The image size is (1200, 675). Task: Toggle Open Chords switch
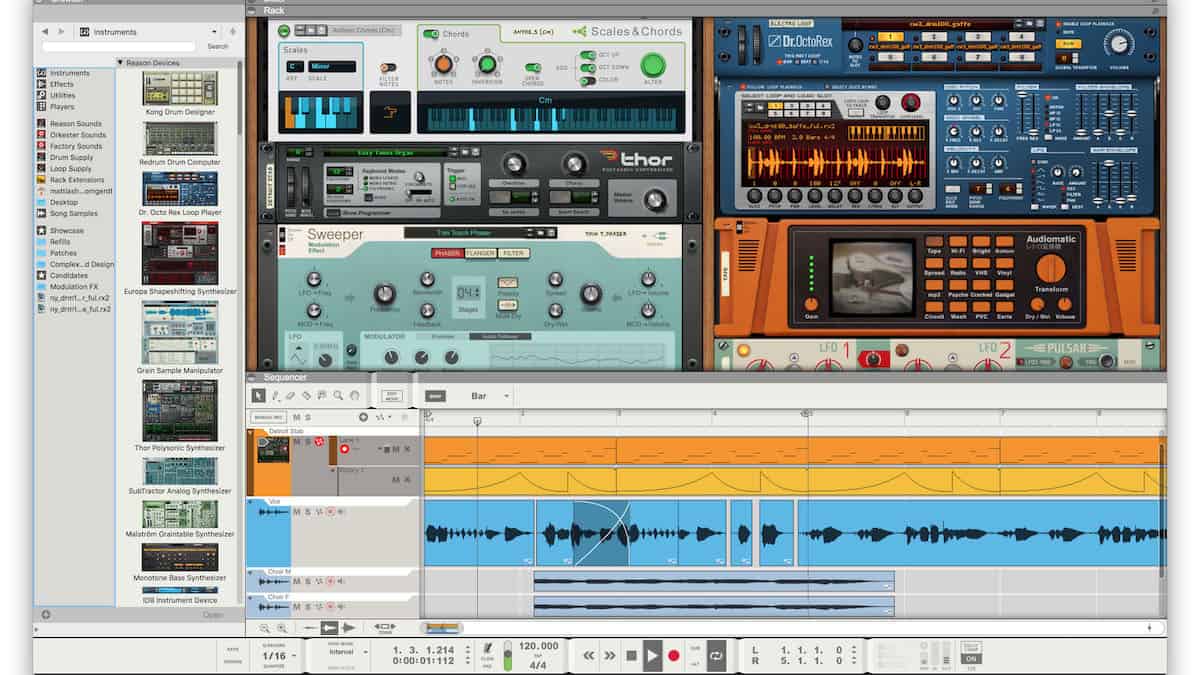point(532,68)
